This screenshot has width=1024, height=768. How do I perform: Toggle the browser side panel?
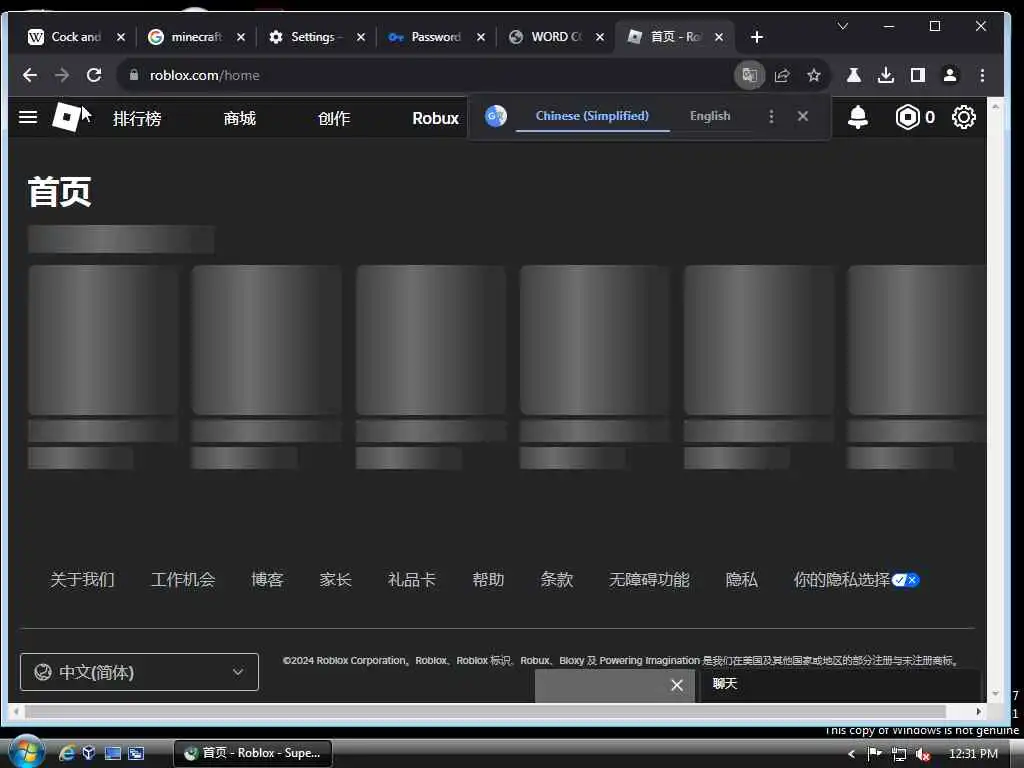[x=918, y=75]
